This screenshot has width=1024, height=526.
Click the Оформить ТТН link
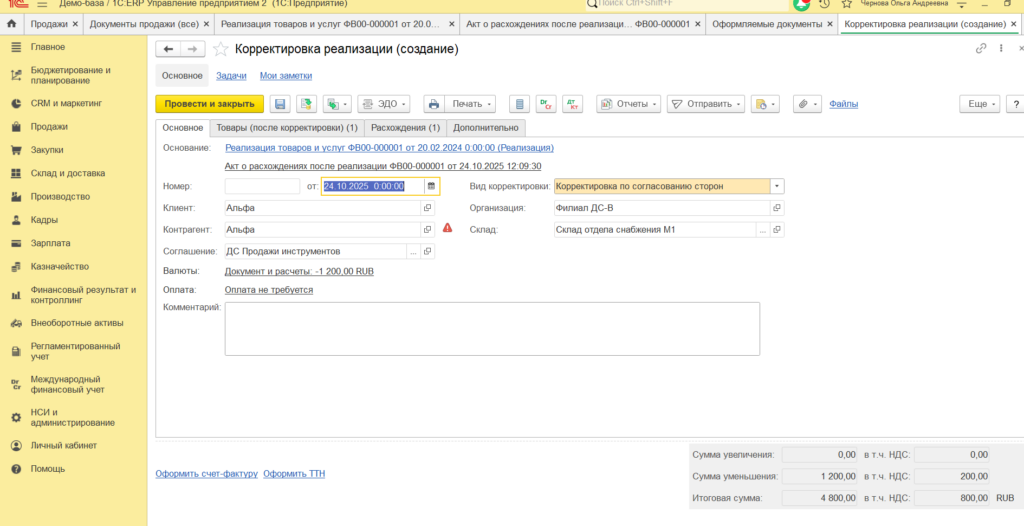(x=294, y=474)
